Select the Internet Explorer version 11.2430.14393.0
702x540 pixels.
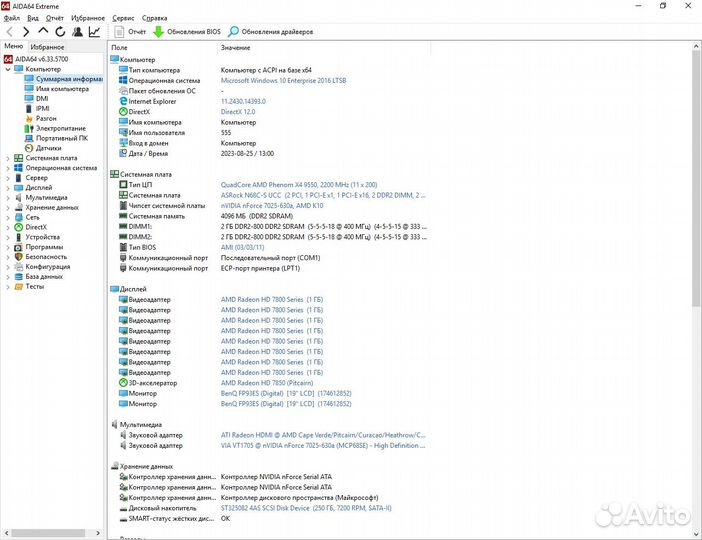(243, 102)
